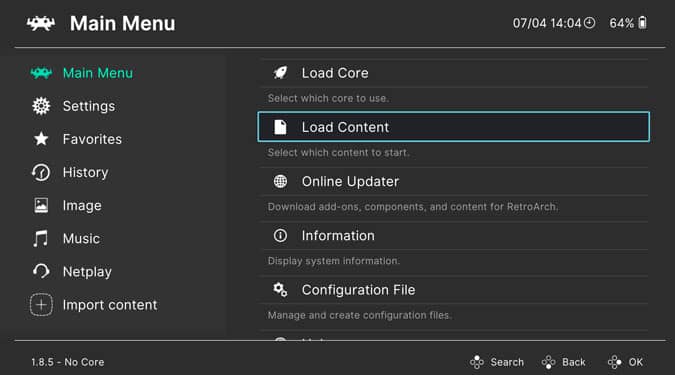Click the Load Core rocket icon
This screenshot has width=675, height=375.
click(x=280, y=73)
